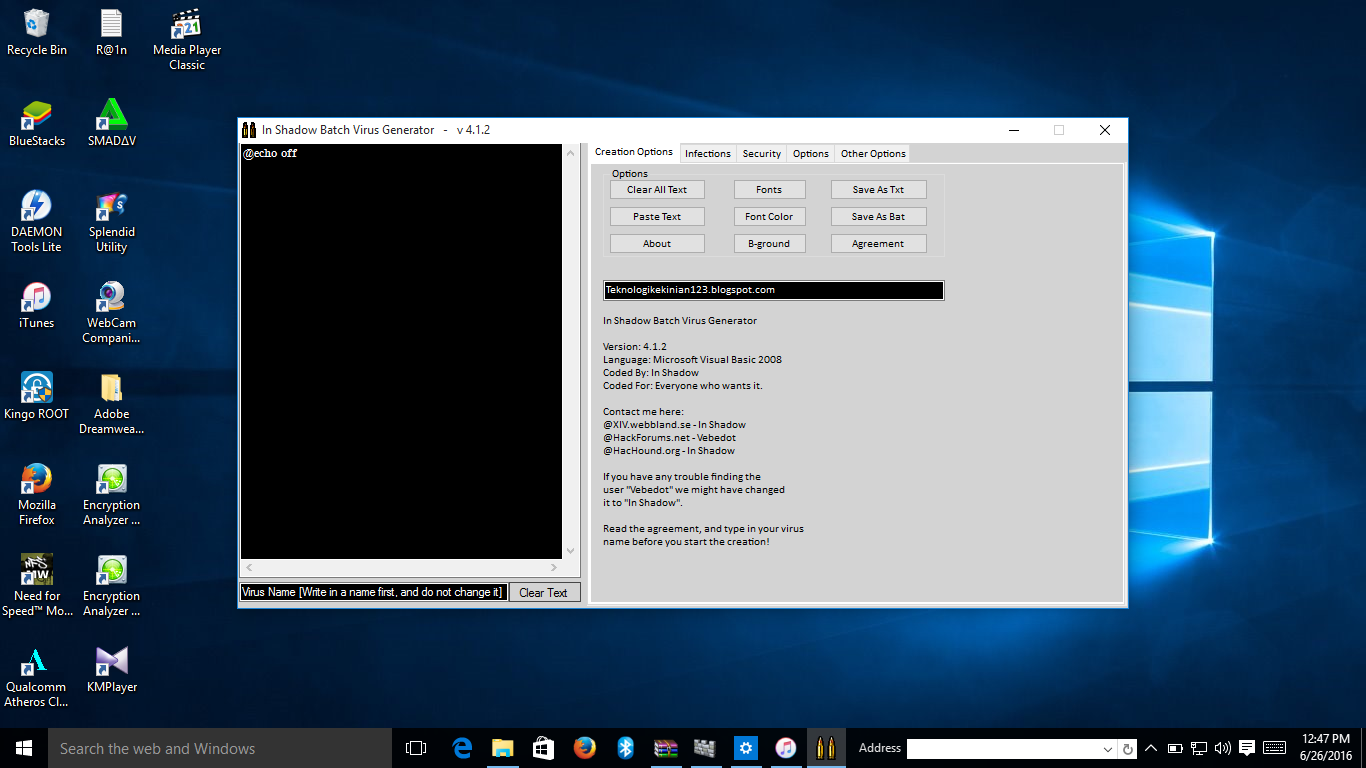This screenshot has height=768, width=1366.
Task: Click Save As Txt button
Action: pyautogui.click(x=878, y=189)
